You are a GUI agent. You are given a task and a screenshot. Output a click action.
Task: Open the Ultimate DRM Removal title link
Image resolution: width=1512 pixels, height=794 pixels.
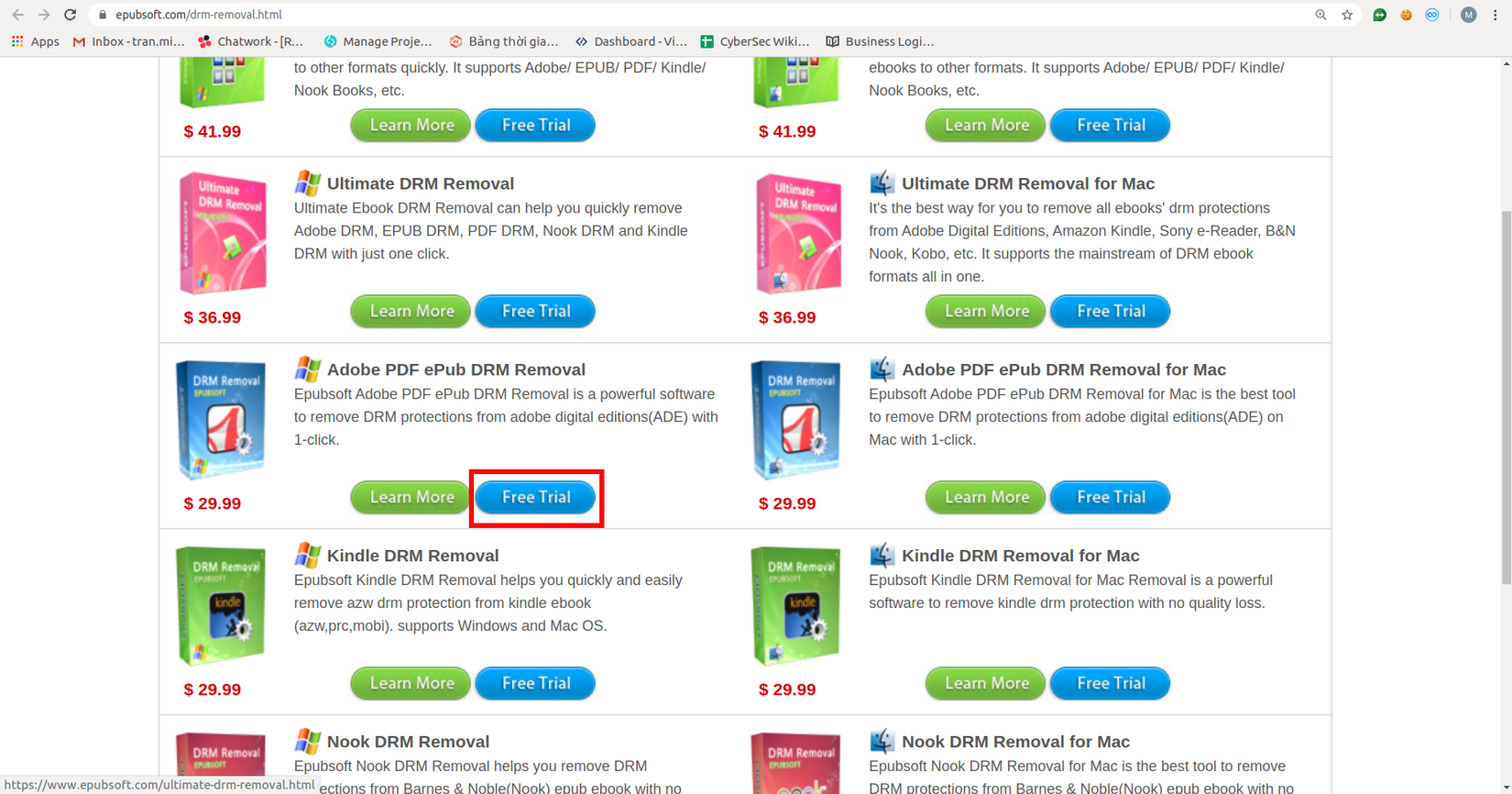click(421, 183)
